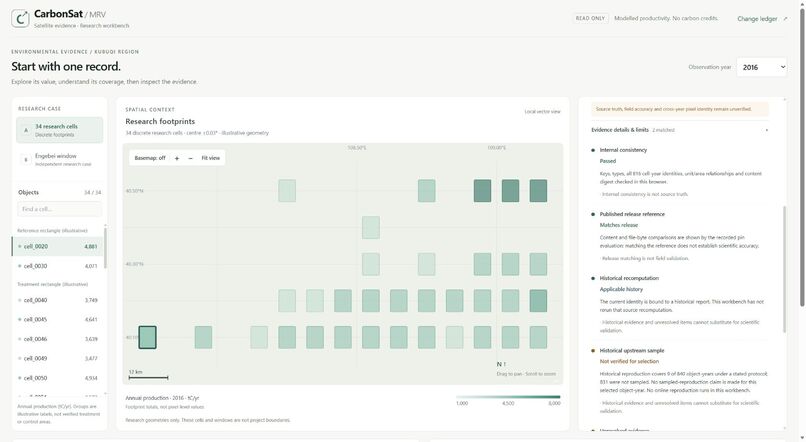Screen dimensions: 806x442
Task: Click the orange unverified source truth notice
Action: 680,109
